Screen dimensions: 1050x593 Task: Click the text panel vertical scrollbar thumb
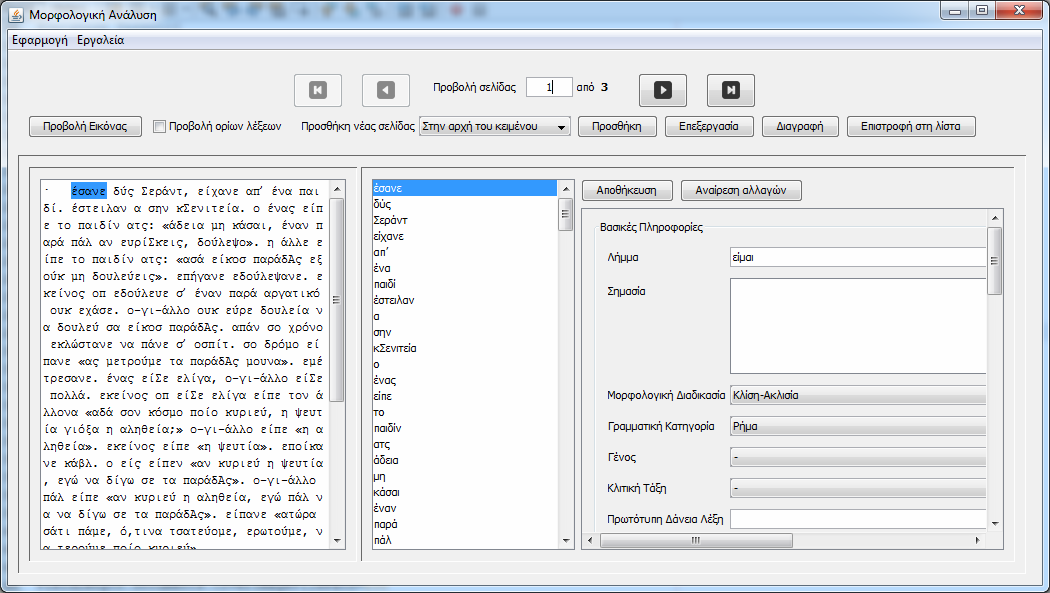[337, 300]
